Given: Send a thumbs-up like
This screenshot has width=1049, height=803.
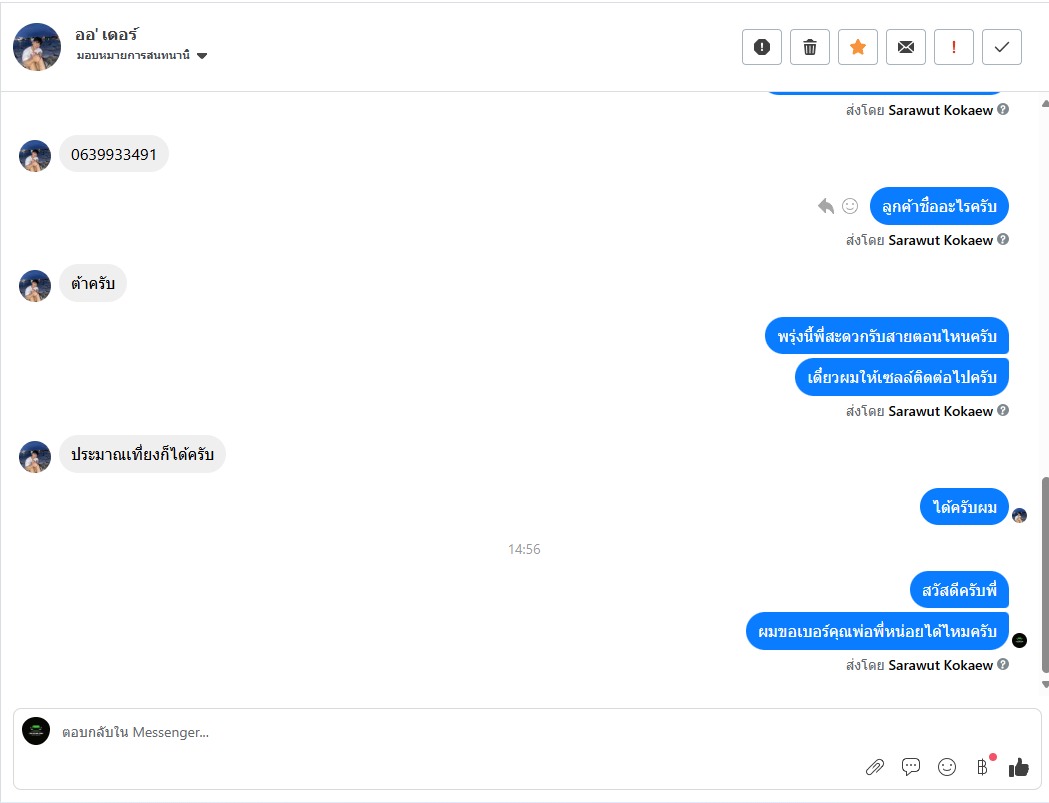Looking at the screenshot, I should tap(1018, 767).
